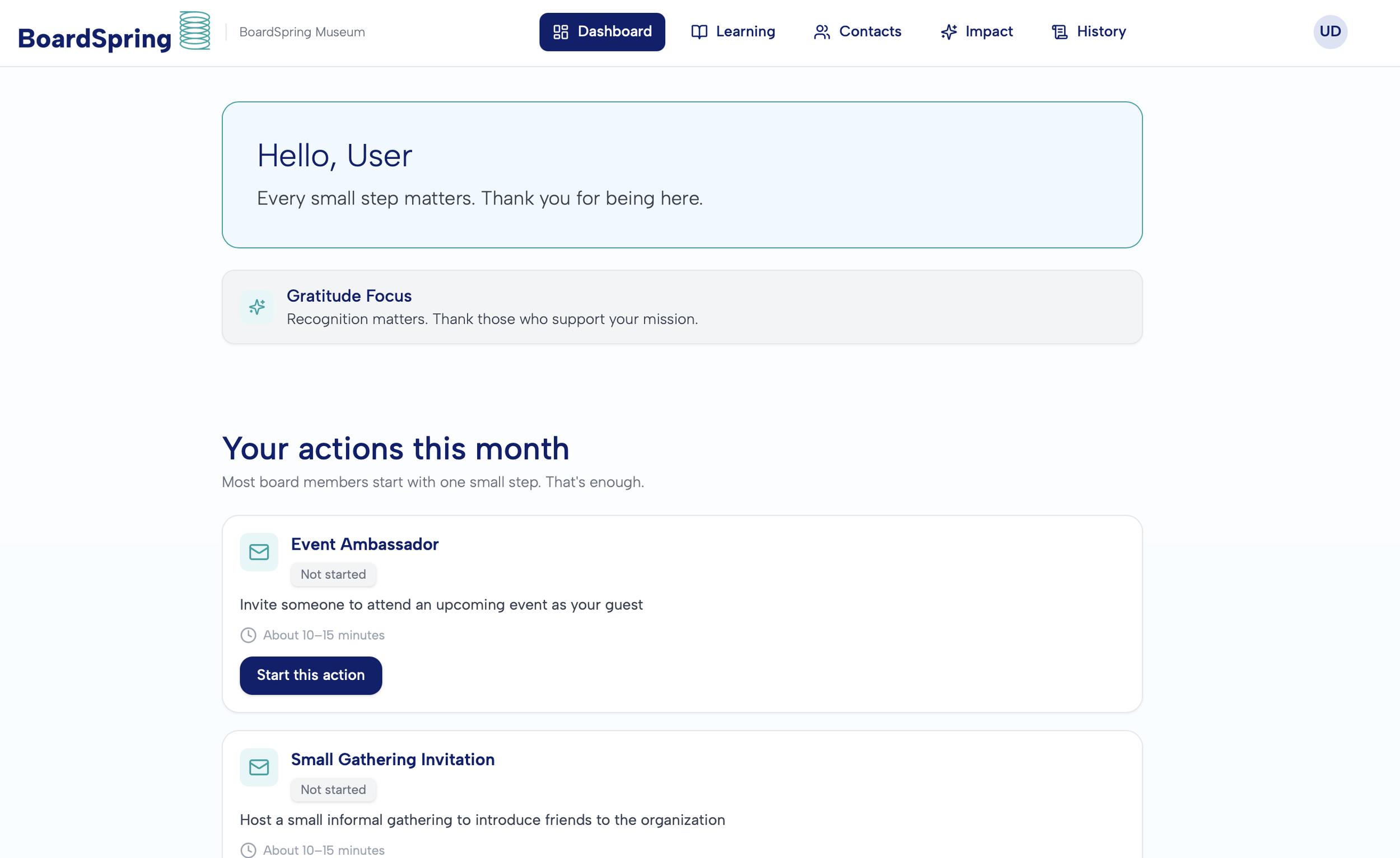Click the Hello, User greeting
Viewport: 1400px width, 858px height.
coord(335,156)
